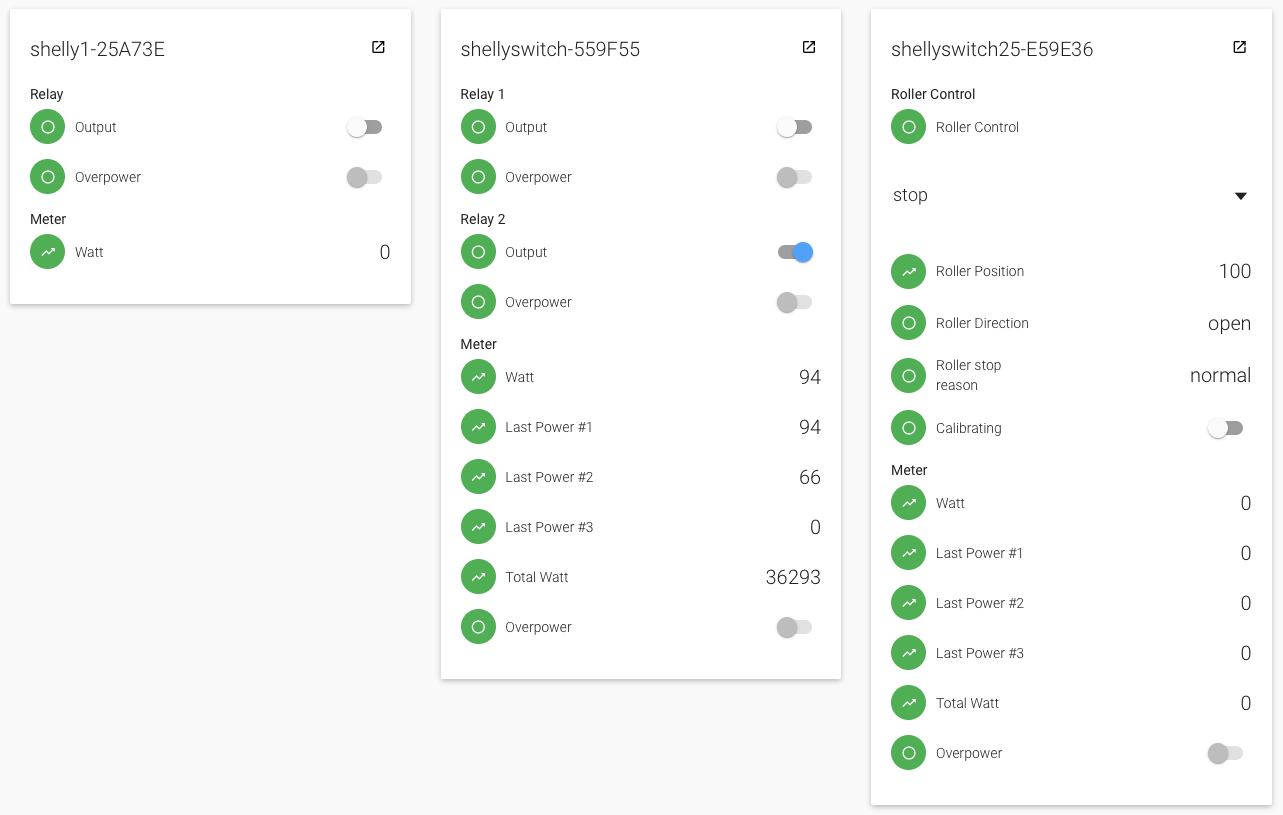This screenshot has width=1283, height=815.
Task: Click the shellyswitch25-E59E36 card title
Action: coord(992,49)
